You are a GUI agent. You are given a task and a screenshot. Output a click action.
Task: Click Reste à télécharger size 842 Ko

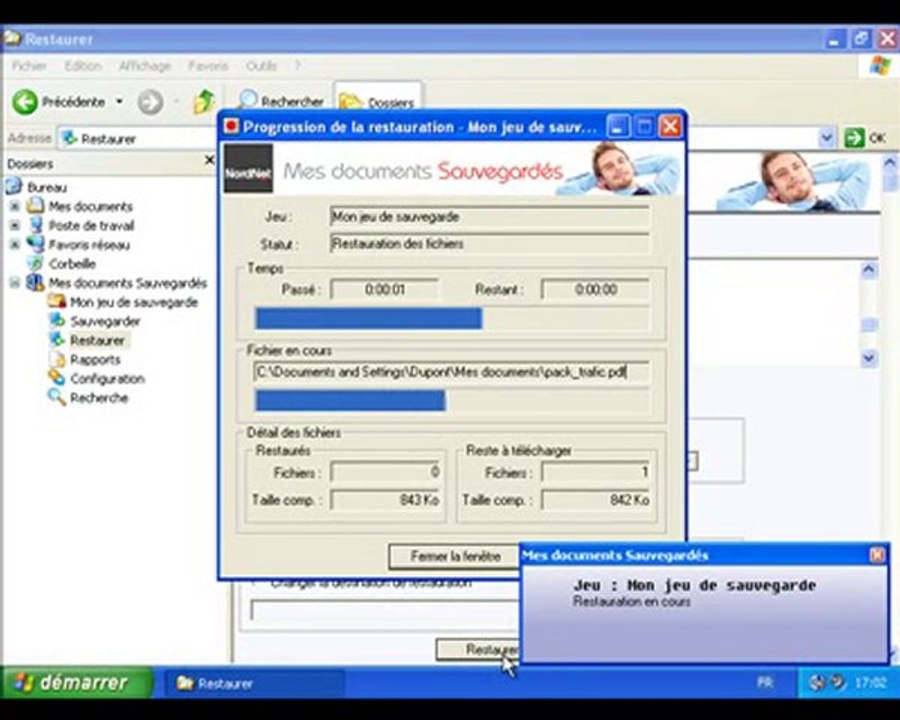tap(596, 500)
